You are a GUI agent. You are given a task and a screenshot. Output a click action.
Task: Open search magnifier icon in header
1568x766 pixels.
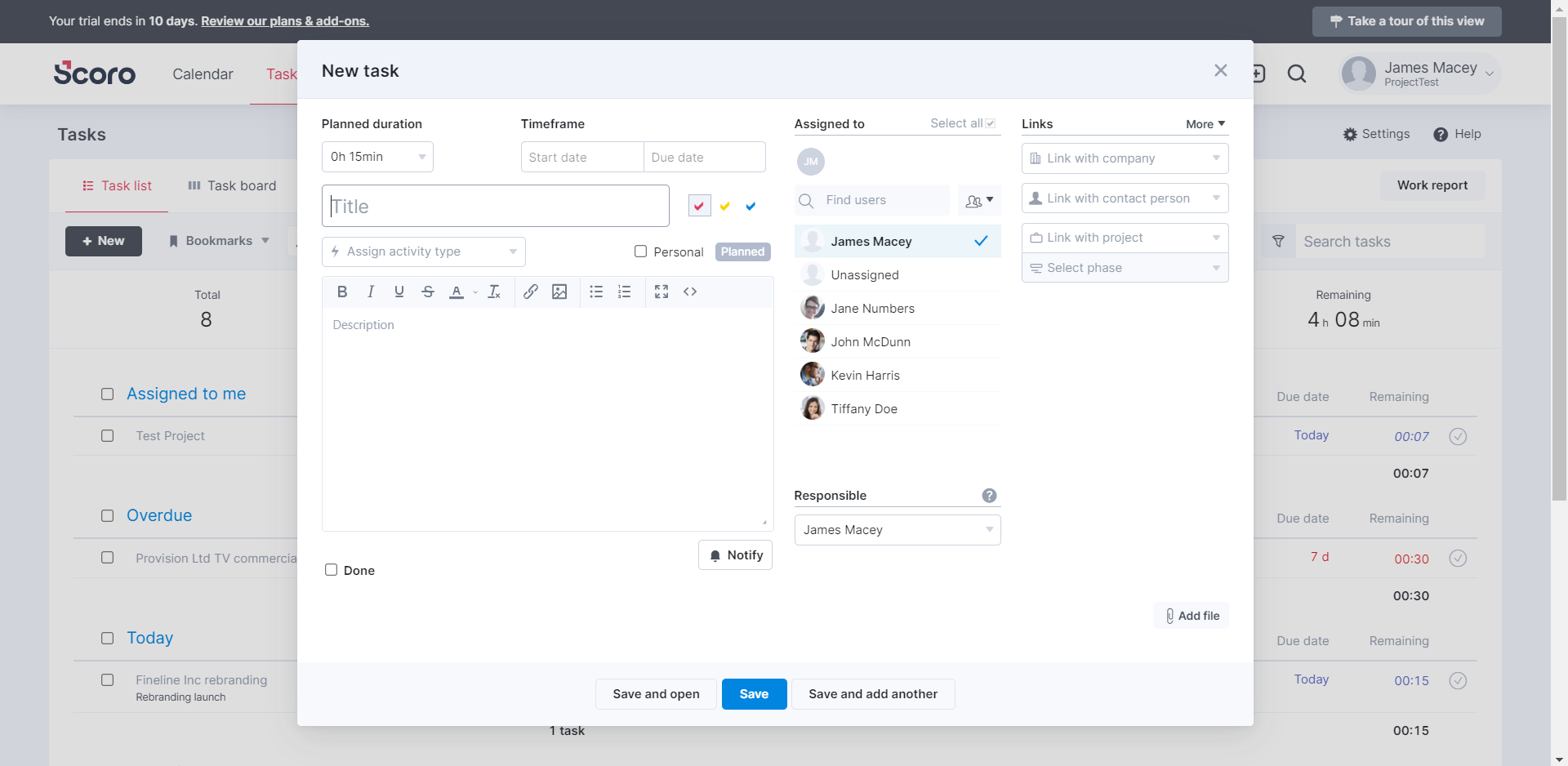1297,74
